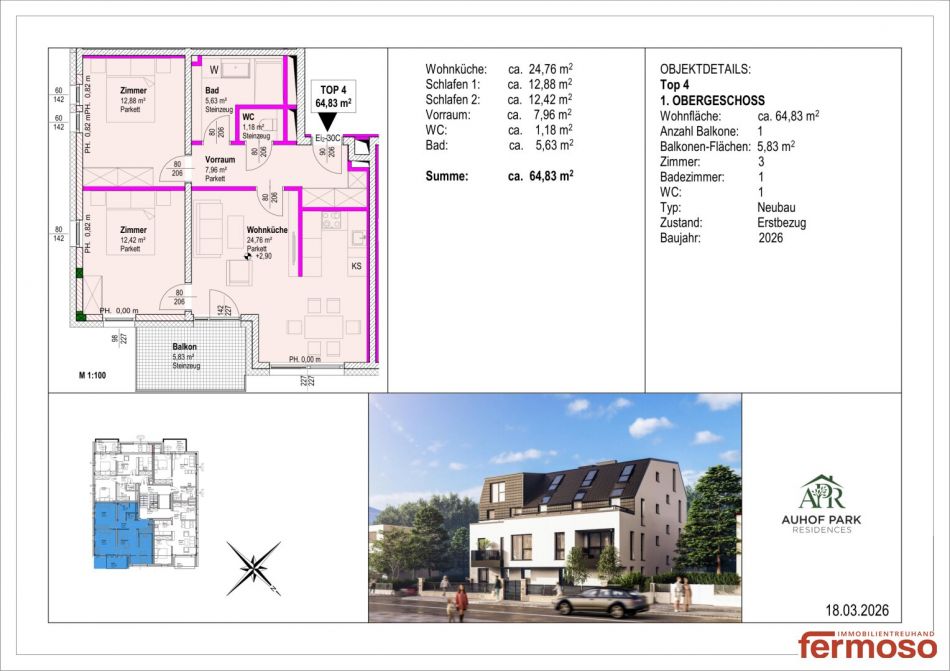Image resolution: width=950 pixels, height=671 pixels.
Task: Select the Vorraum 7,96 m² Parkett plan label
Action: pyautogui.click(x=219, y=169)
